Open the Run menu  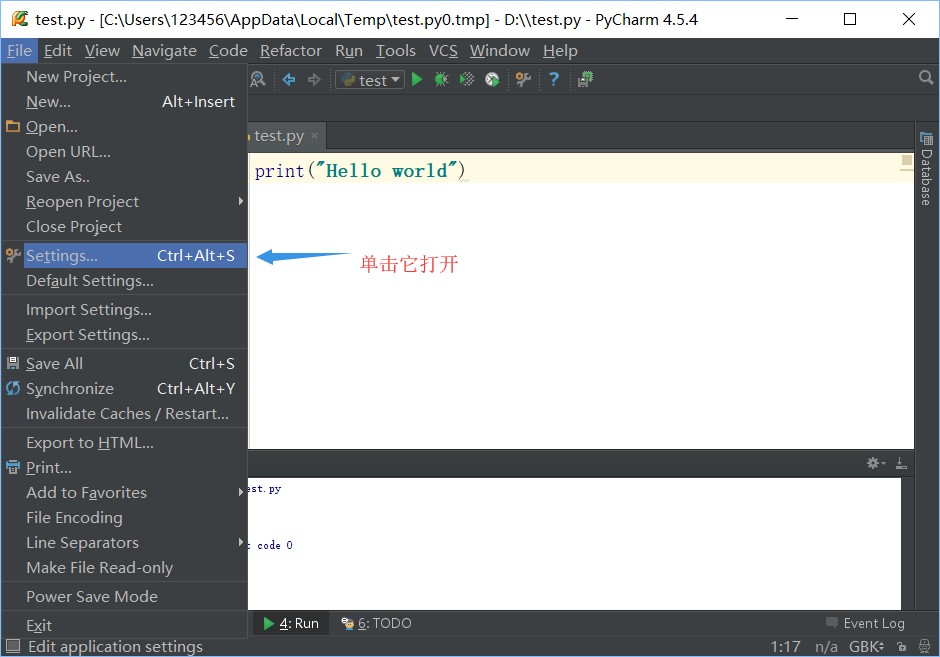coord(349,51)
